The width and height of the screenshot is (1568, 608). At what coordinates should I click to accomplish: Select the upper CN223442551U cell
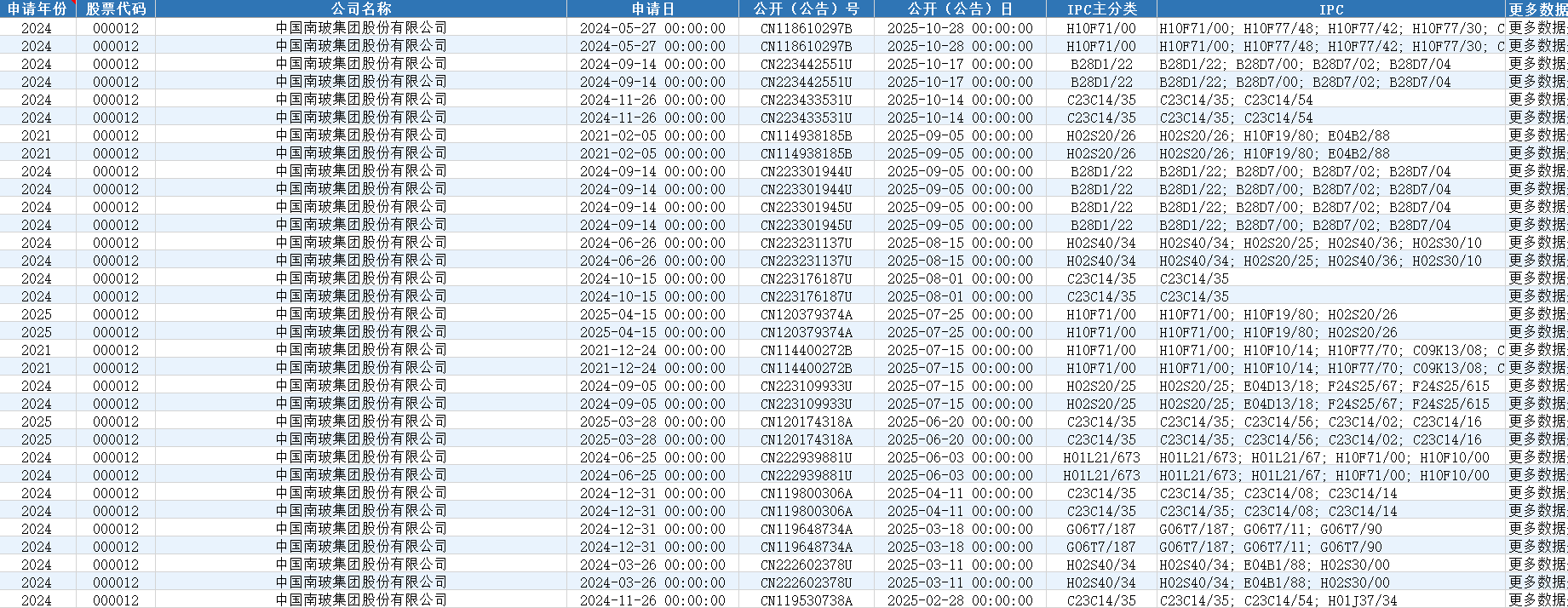tap(807, 63)
